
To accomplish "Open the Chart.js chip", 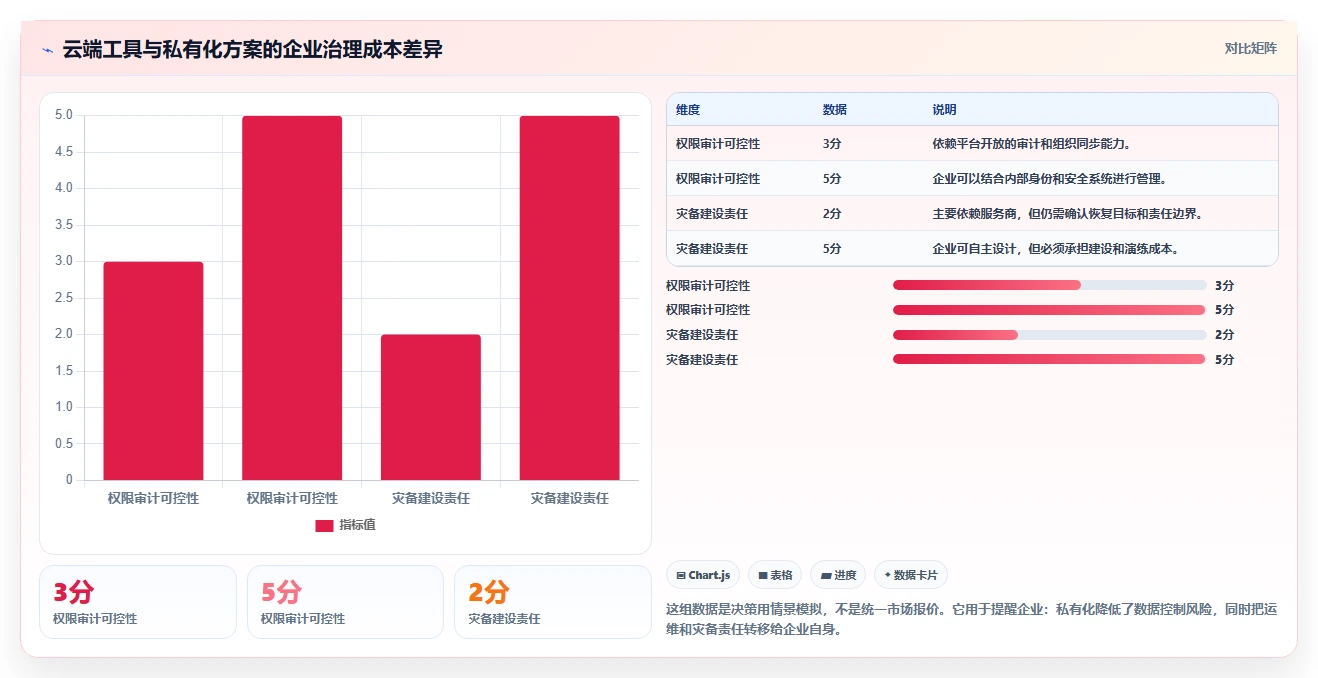I will [703, 575].
